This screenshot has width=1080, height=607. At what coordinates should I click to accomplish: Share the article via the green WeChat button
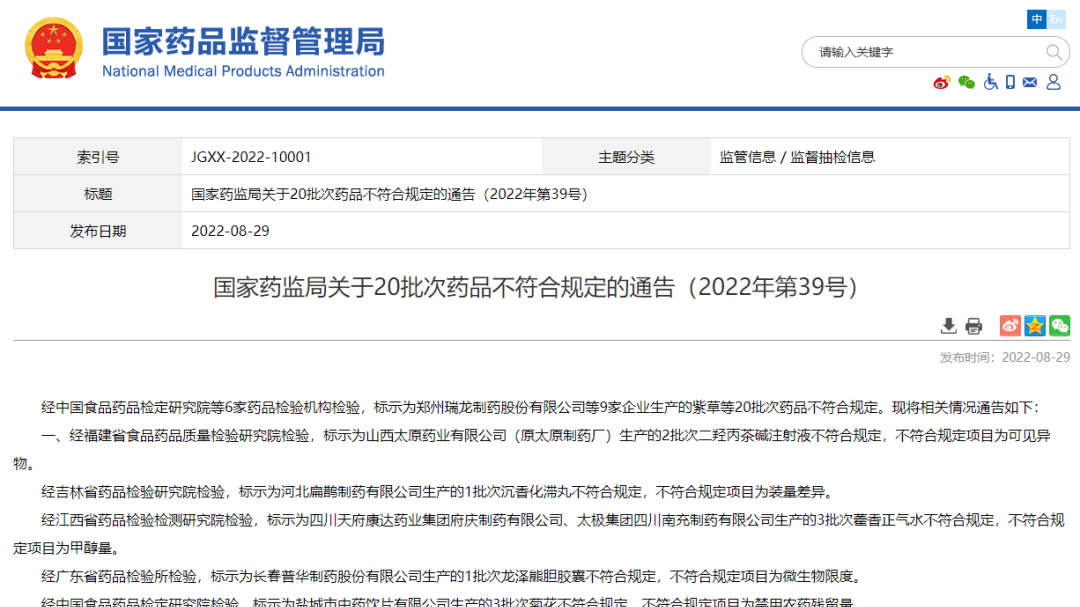(1059, 326)
